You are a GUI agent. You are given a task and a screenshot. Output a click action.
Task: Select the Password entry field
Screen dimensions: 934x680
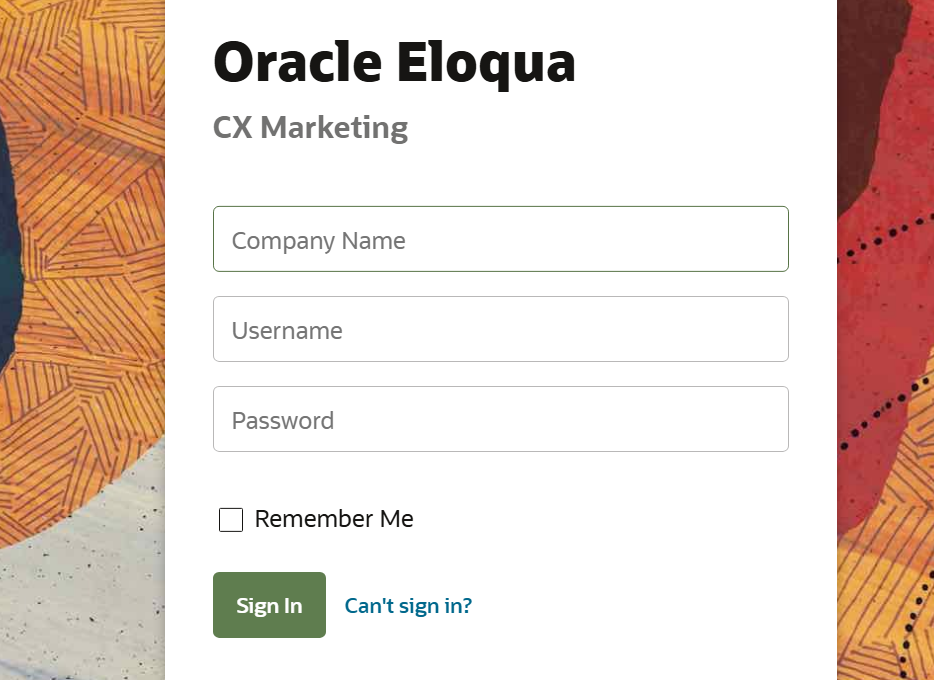click(500, 419)
